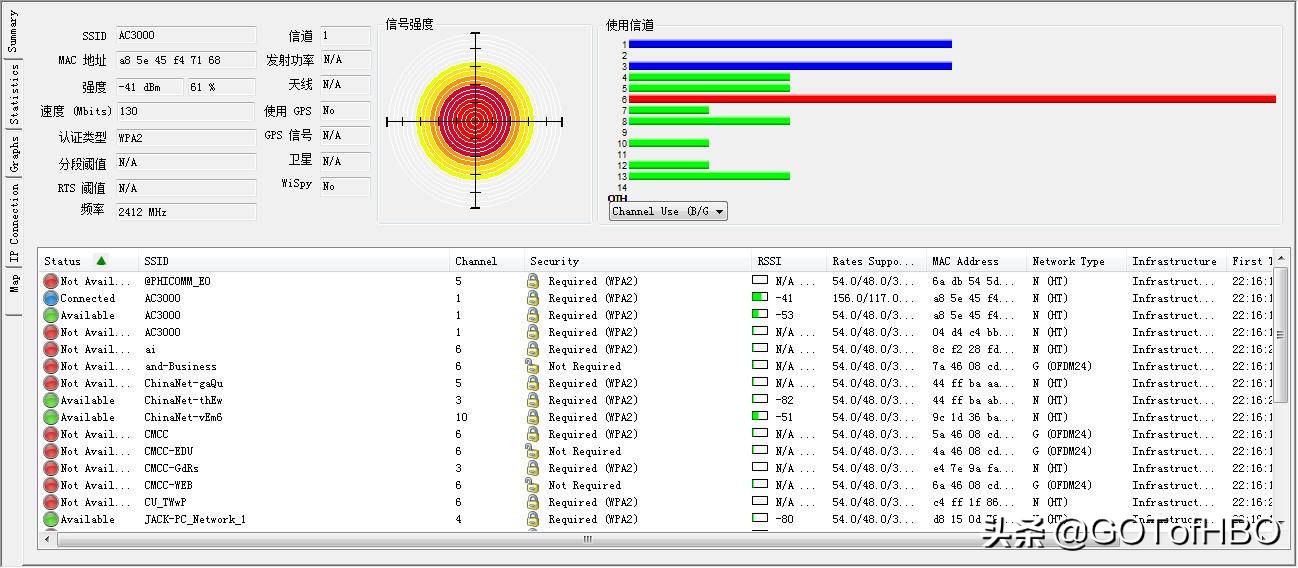Select the CU_TWwP SSID cell

pyautogui.click(x=165, y=502)
